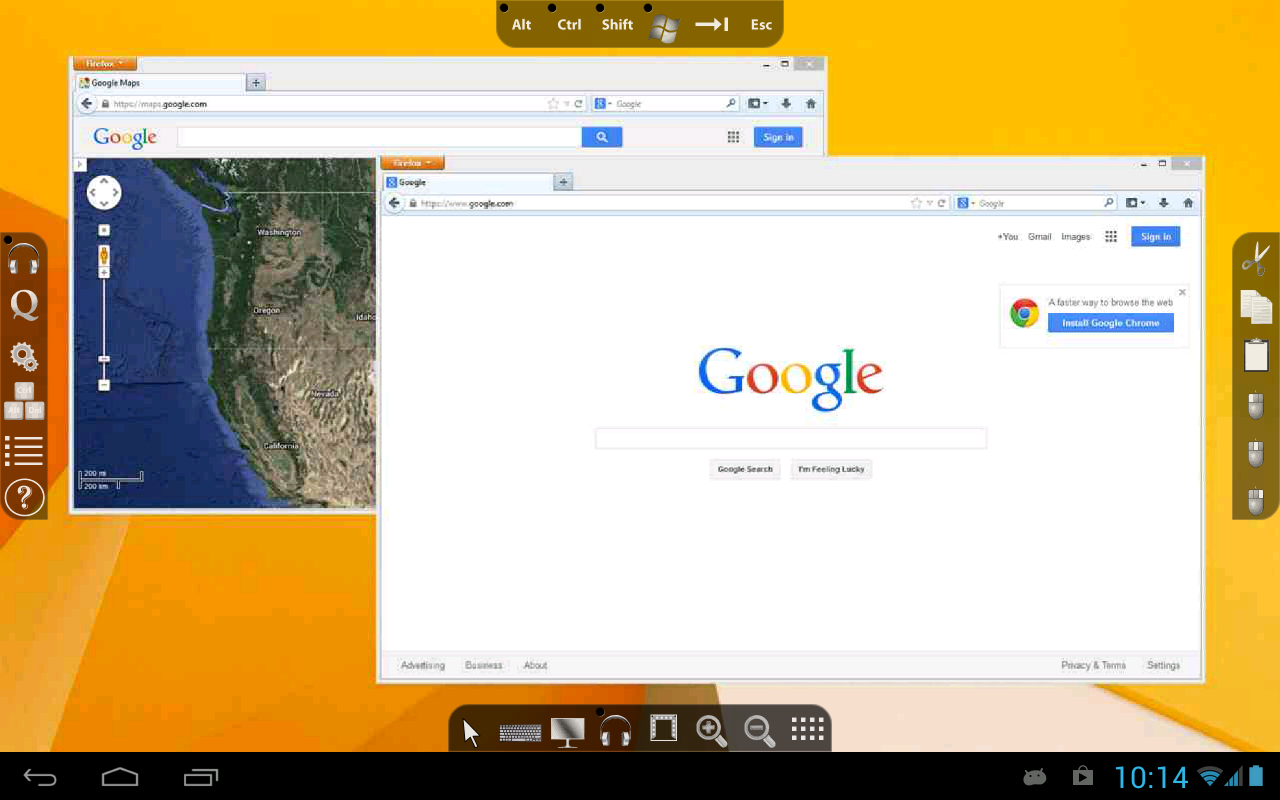Tap the copy documents icon
Screen dimensions: 1280x800
[1256, 307]
